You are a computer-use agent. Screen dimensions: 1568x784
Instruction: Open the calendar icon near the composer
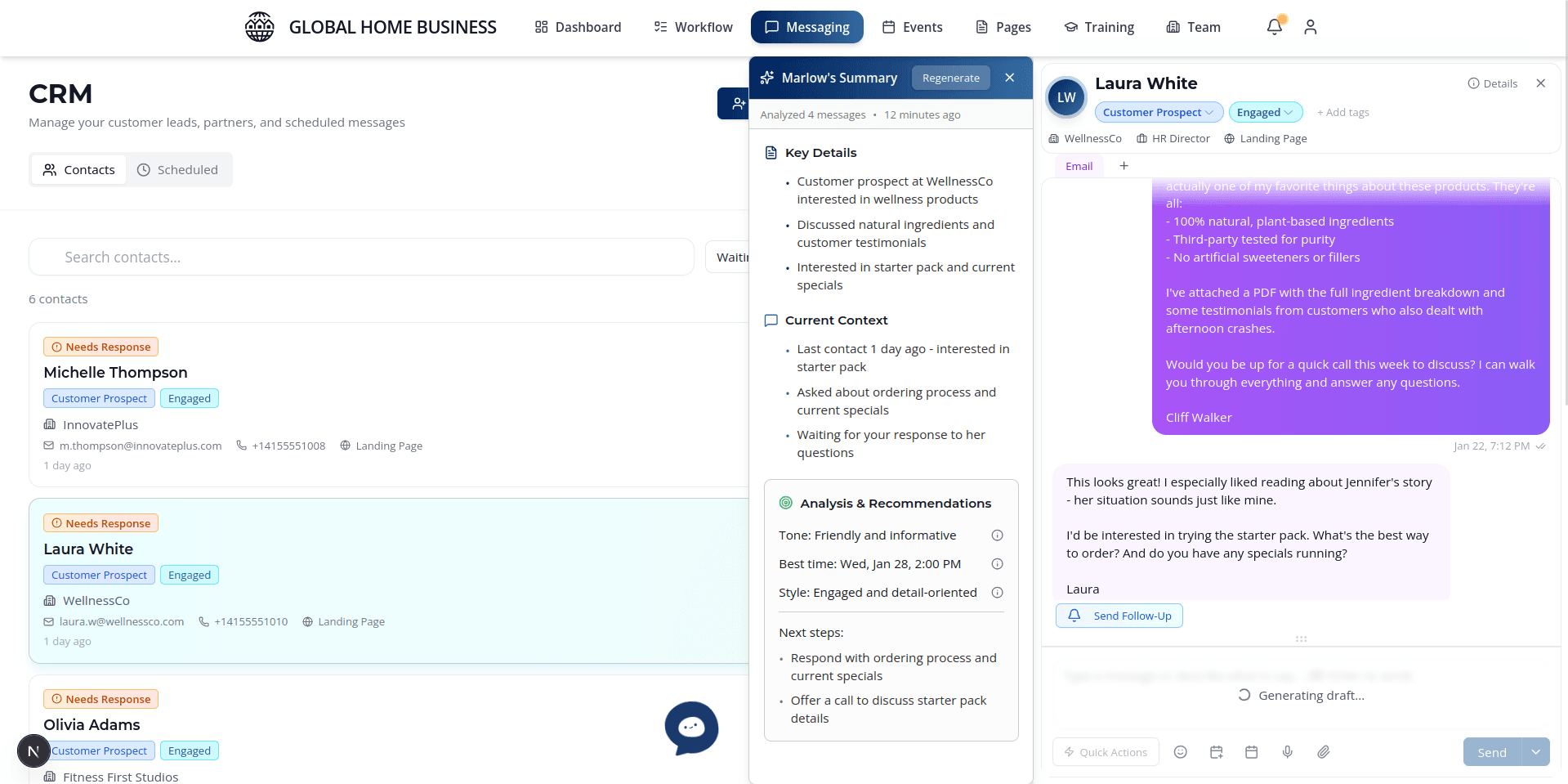pyautogui.click(x=1252, y=752)
